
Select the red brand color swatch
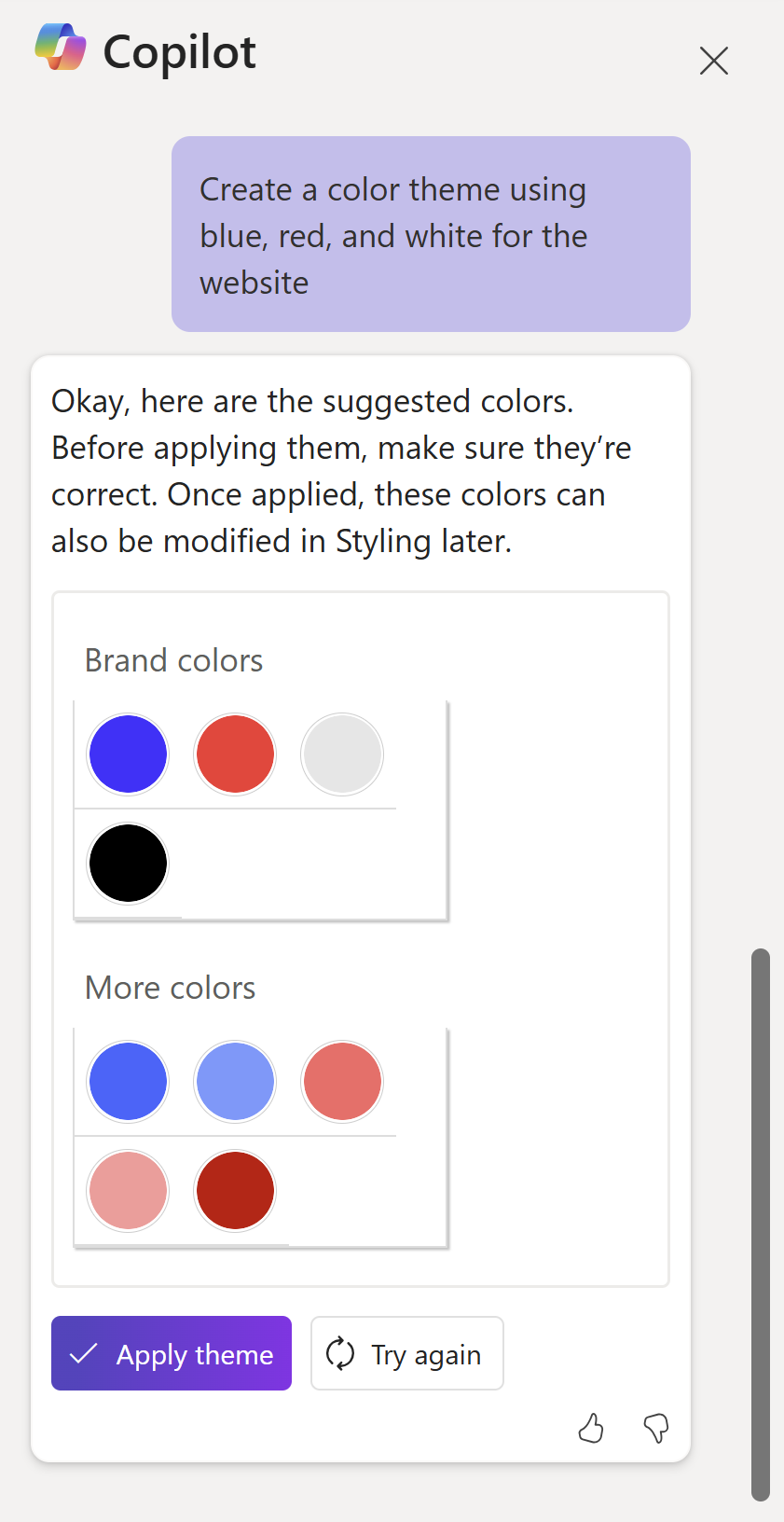pos(235,754)
